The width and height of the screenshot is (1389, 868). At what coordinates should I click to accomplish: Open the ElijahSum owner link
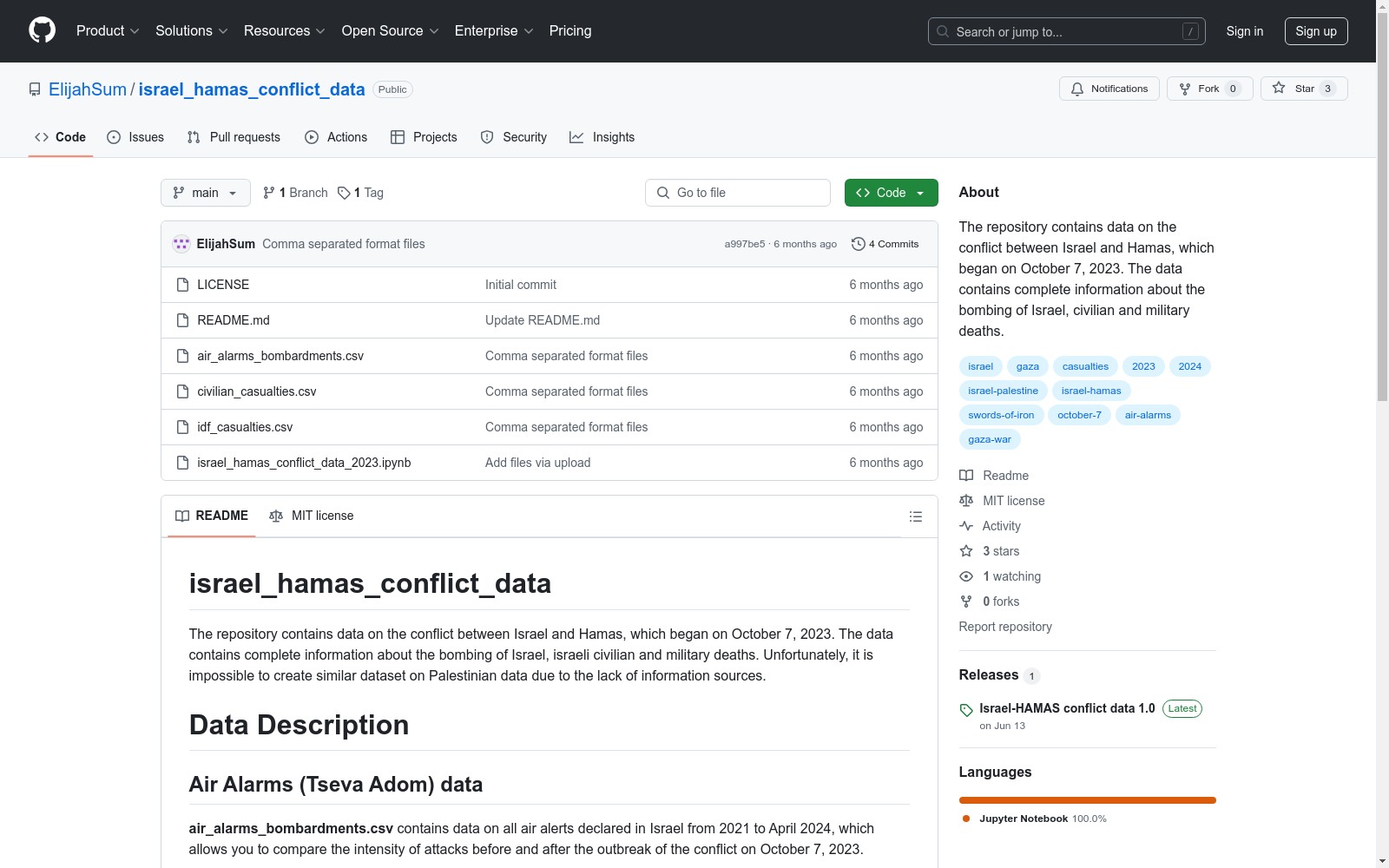(88, 89)
